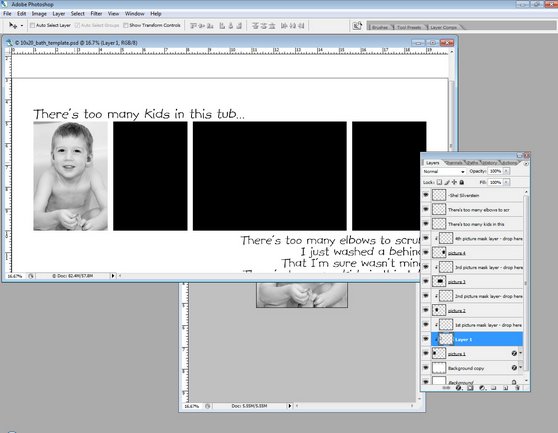Image resolution: width=558 pixels, height=433 pixels.
Task: Click the distribute bottom edges icon
Action: pos(272,26)
